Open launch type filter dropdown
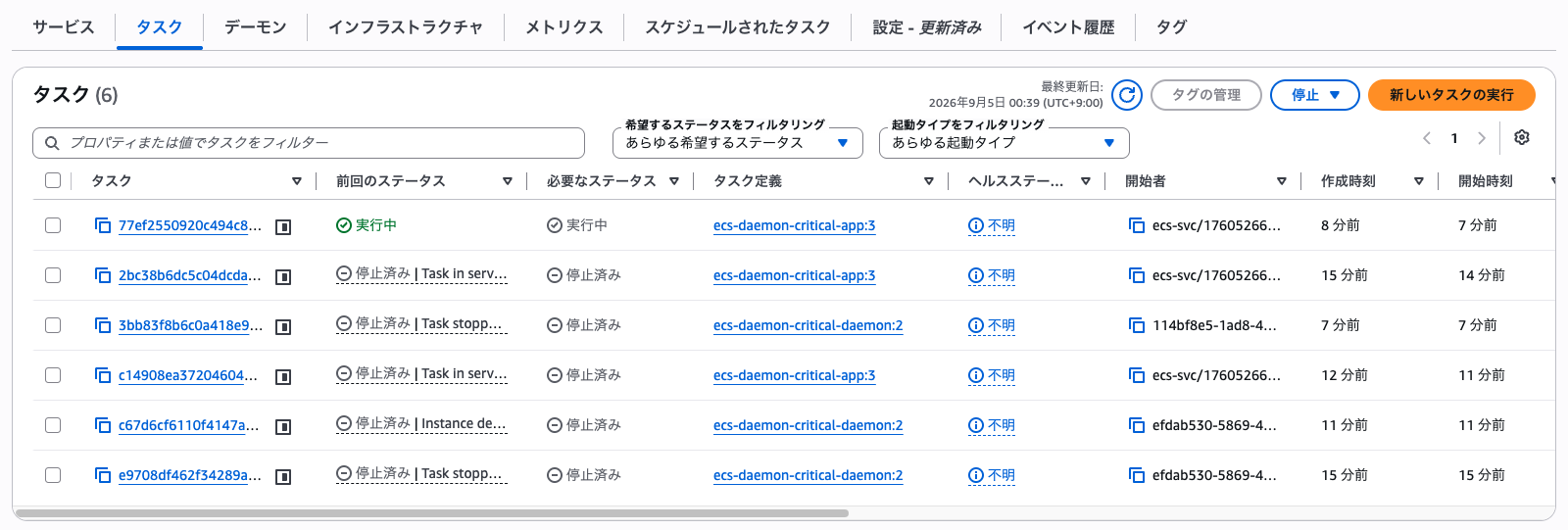The width and height of the screenshot is (1568, 530). [1004, 143]
